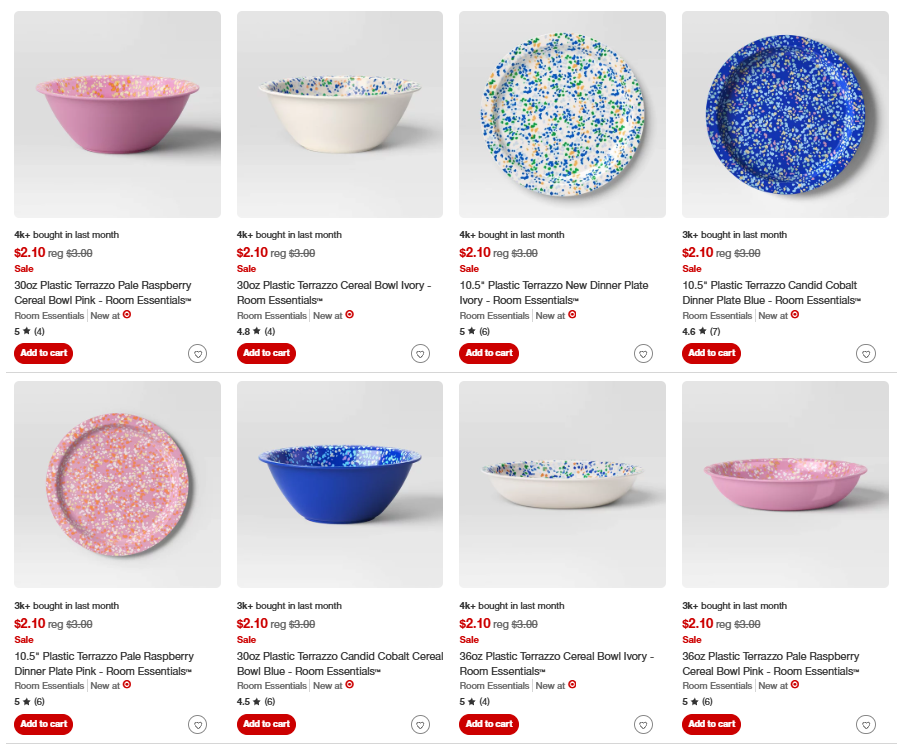This screenshot has width=902, height=751.
Task: Click Room Essentials brand under Pink Dinner Plate
Action: [x=49, y=686]
